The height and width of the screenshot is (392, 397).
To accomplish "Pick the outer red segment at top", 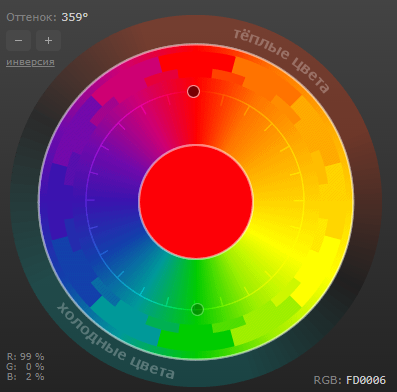I will tap(197, 62).
